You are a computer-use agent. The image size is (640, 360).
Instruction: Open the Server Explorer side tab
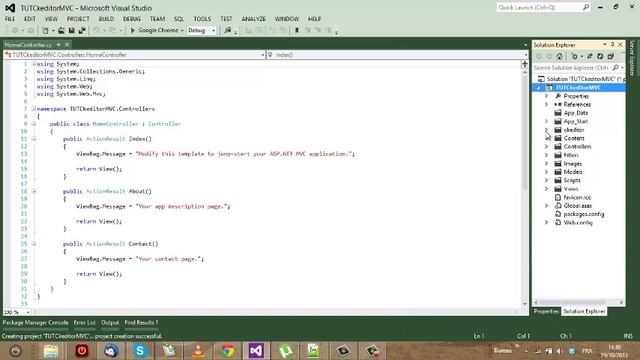(x=632, y=58)
